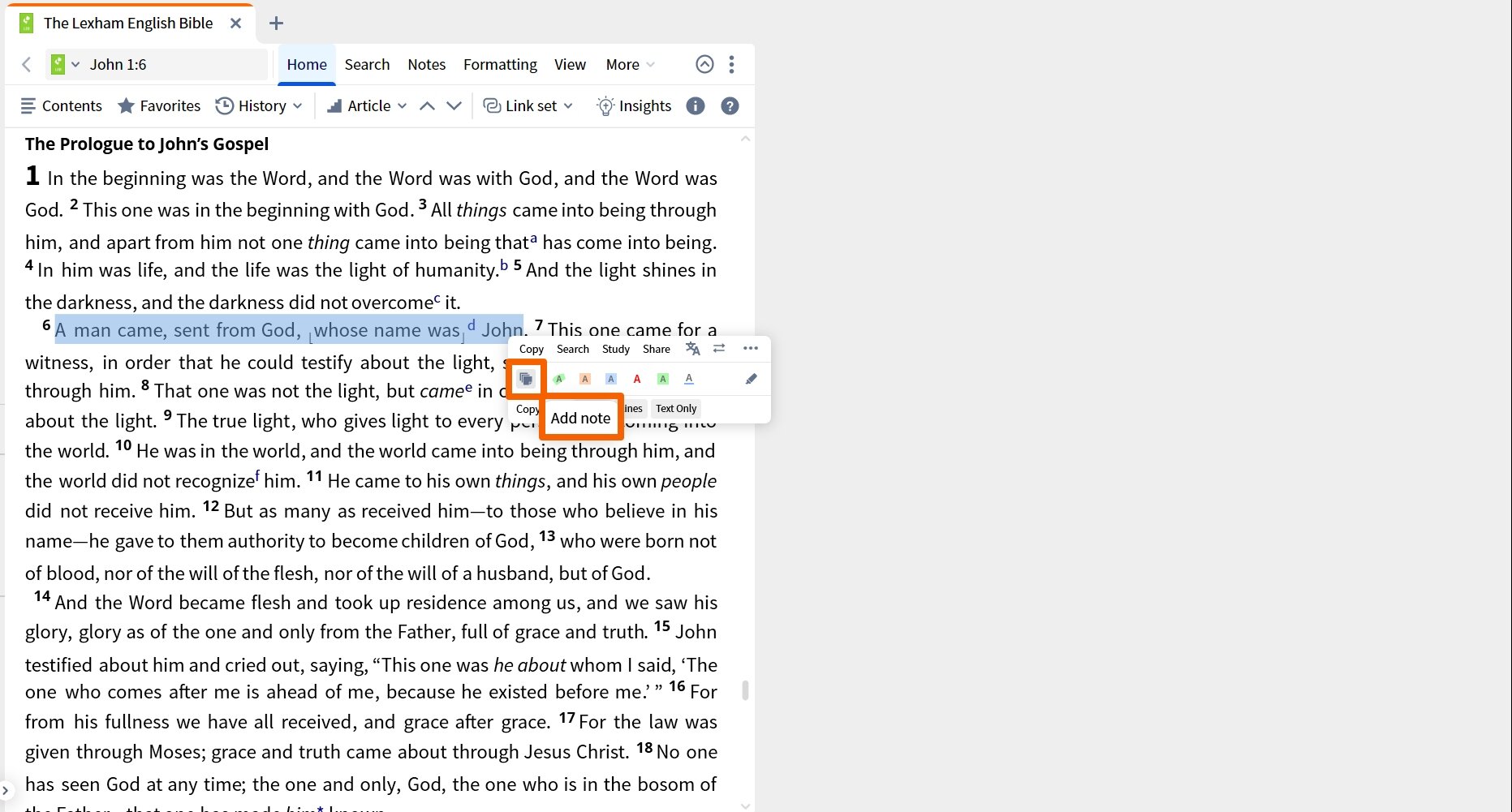Apply the green marker highlight style
The height and width of the screenshot is (812, 1512).
(559, 379)
